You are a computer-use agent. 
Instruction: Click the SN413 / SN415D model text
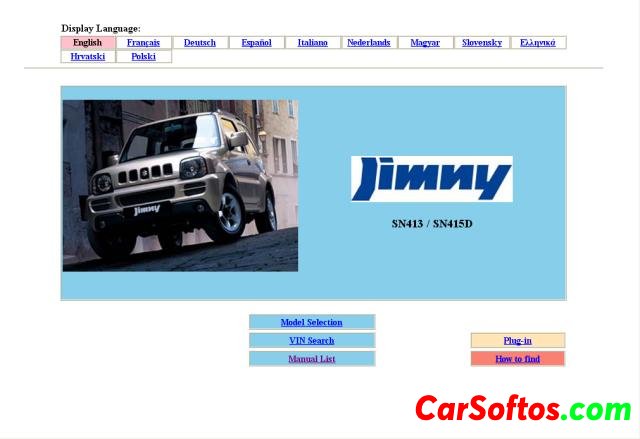coord(431,223)
